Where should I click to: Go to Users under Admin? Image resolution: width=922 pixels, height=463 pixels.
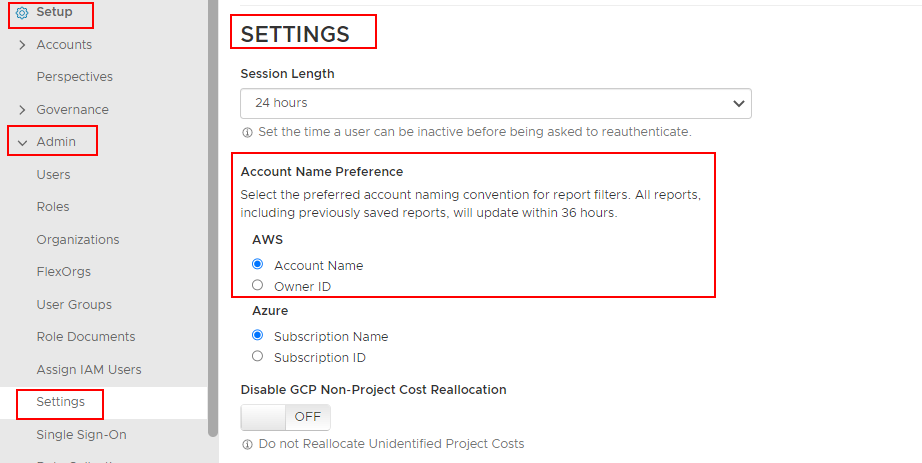pyautogui.click(x=53, y=175)
